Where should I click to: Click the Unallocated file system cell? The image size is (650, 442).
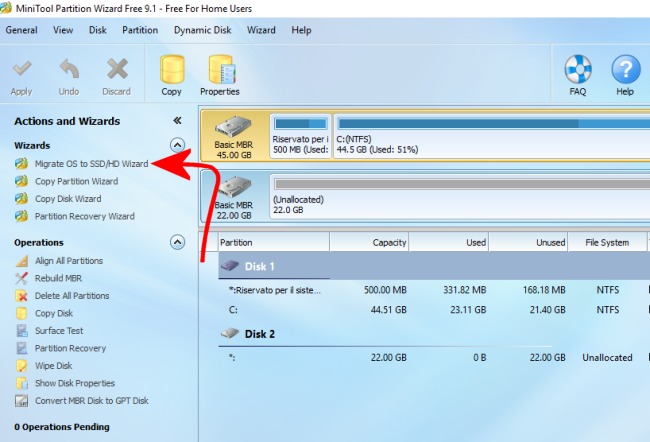[607, 357]
